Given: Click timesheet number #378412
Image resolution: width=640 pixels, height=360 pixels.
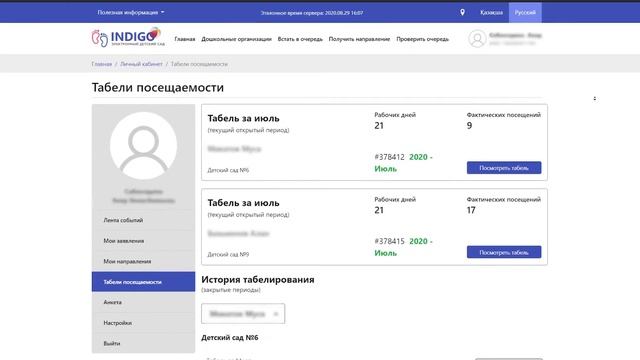Looking at the screenshot, I should (x=389, y=157).
